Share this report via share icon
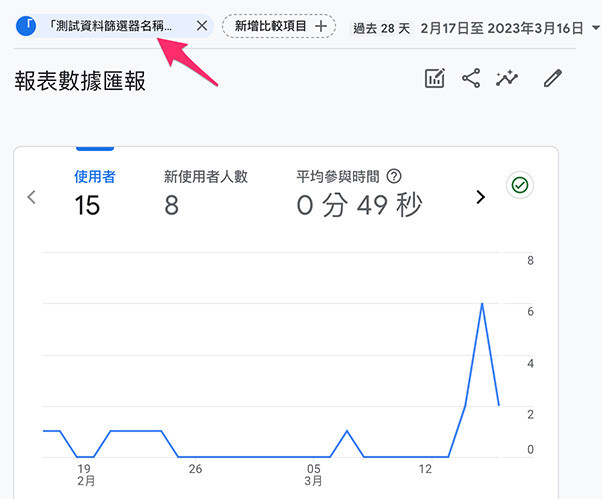 (471, 78)
